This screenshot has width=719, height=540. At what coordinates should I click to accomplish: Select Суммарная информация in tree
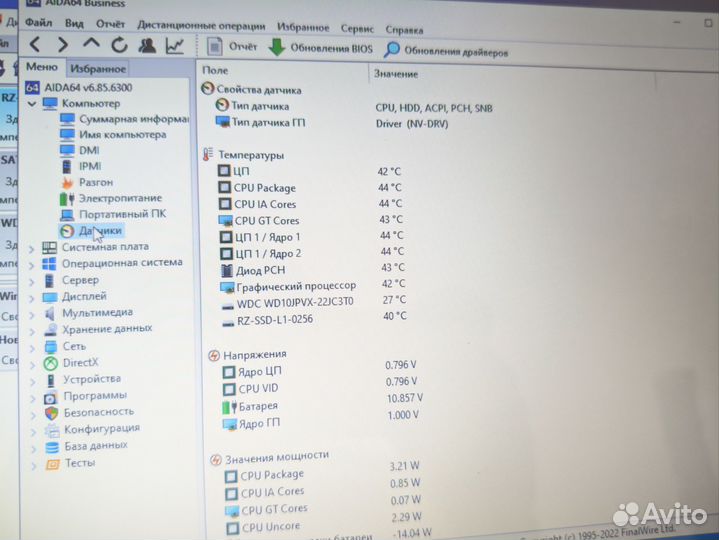click(x=124, y=119)
